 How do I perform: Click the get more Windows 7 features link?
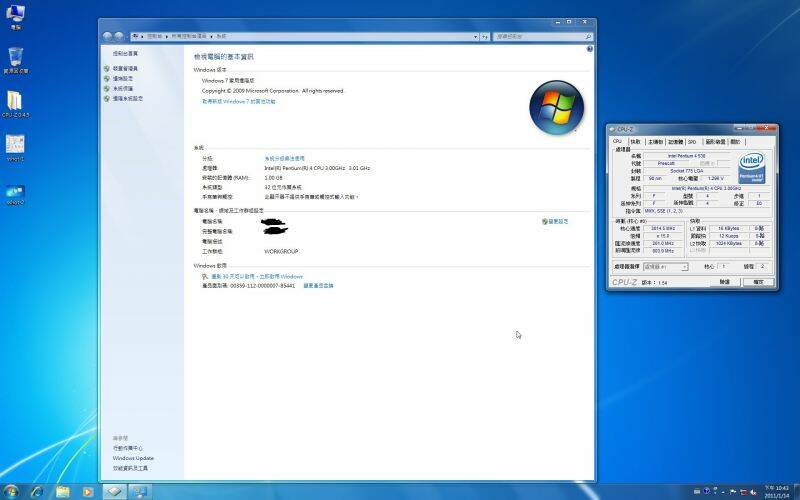click(x=238, y=102)
